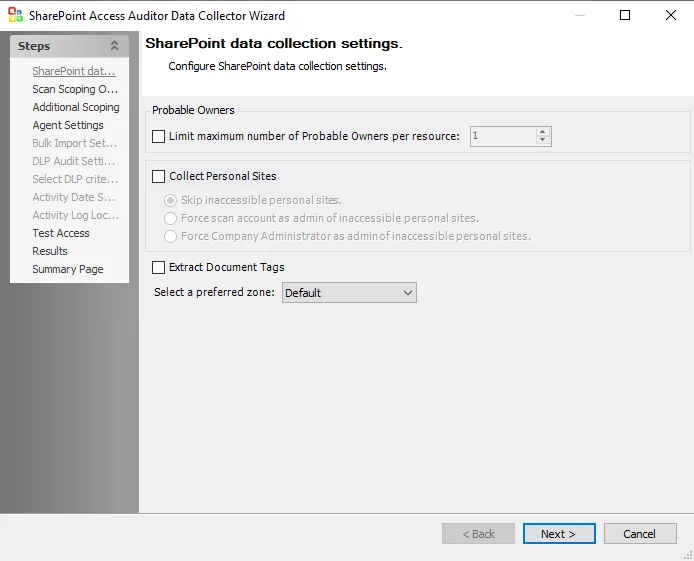The image size is (694, 561).
Task: Click the Steps panel header
Action: point(69,46)
